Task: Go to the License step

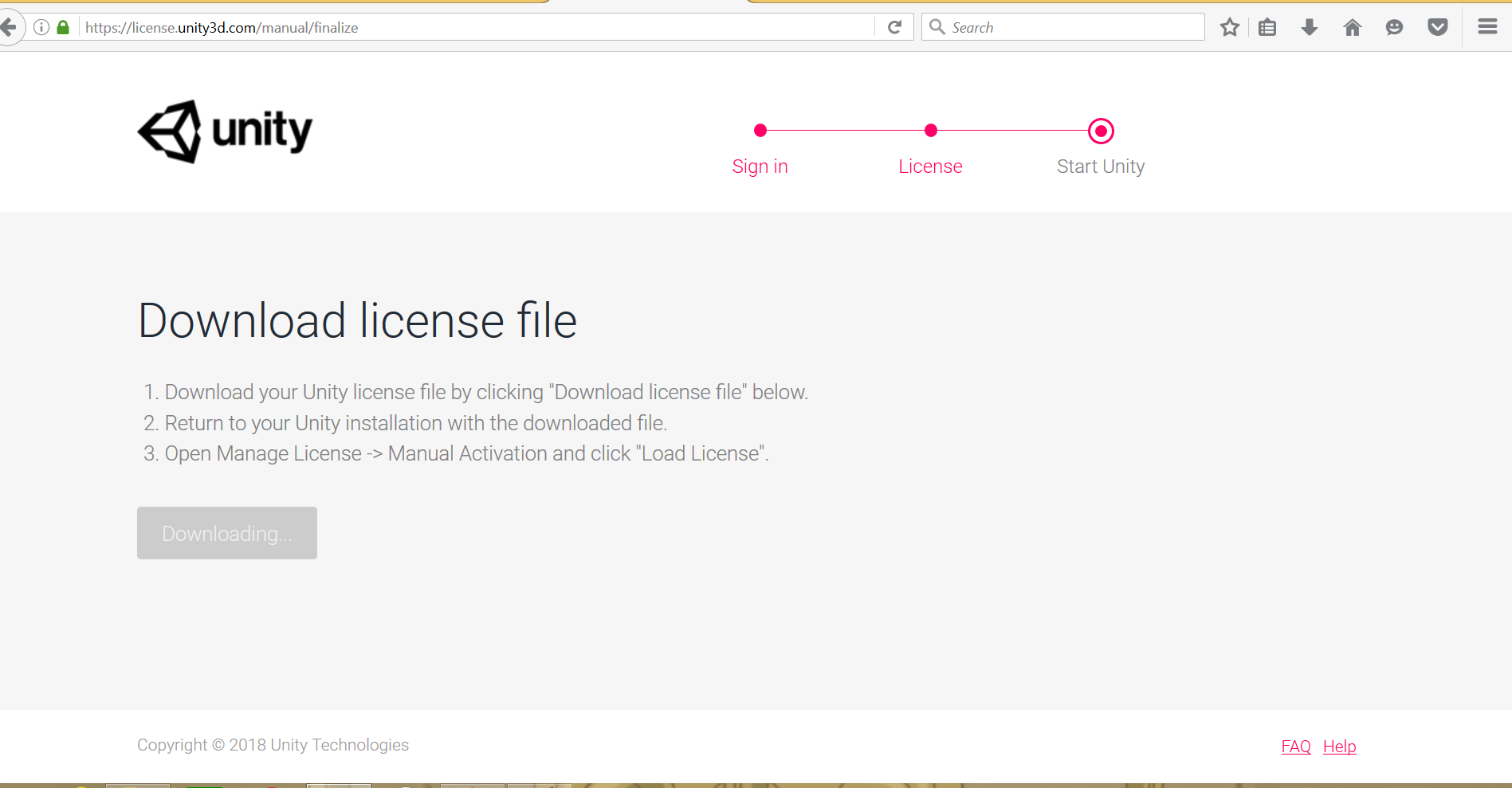Action: (x=931, y=167)
